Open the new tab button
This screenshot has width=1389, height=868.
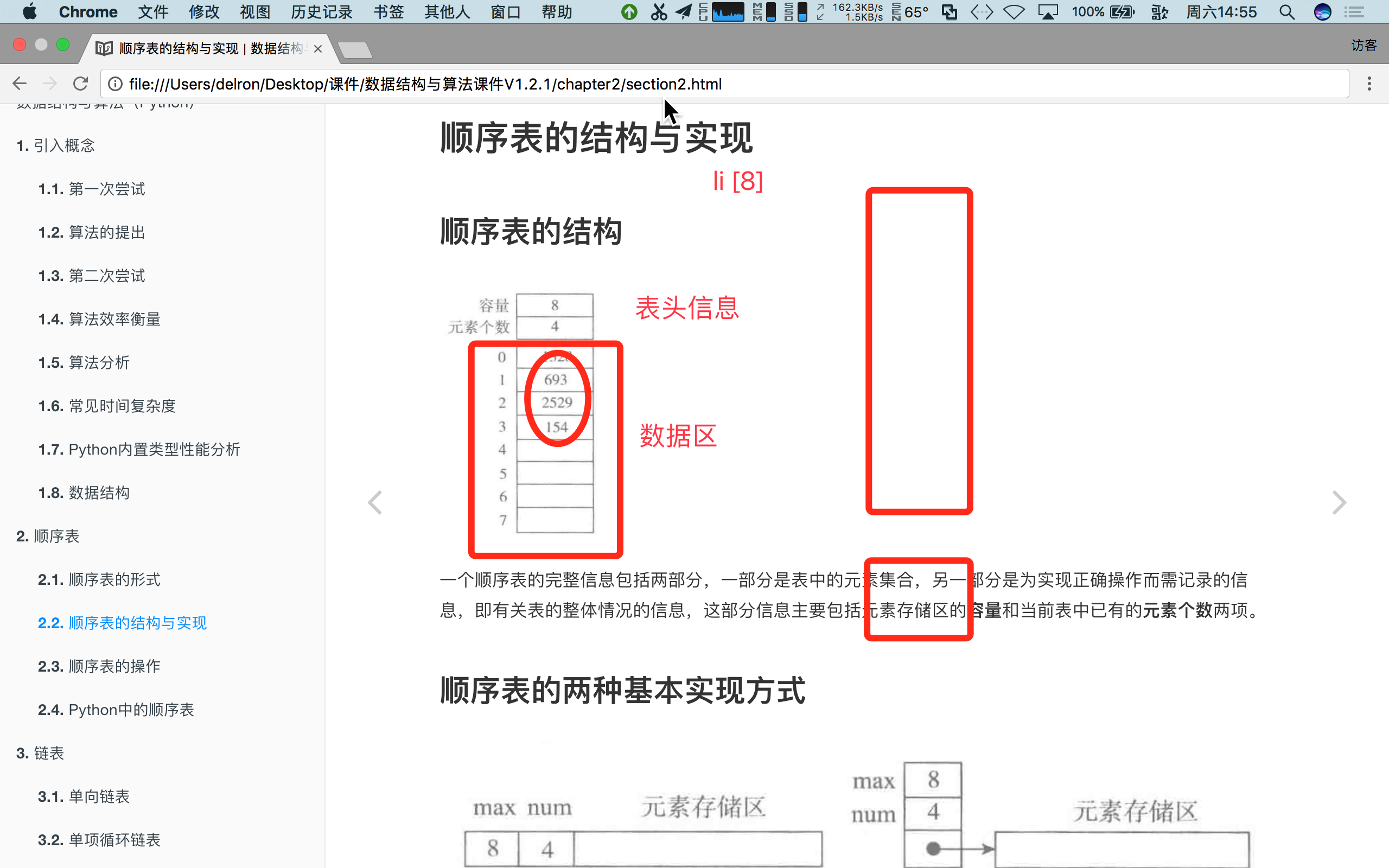pyautogui.click(x=355, y=50)
